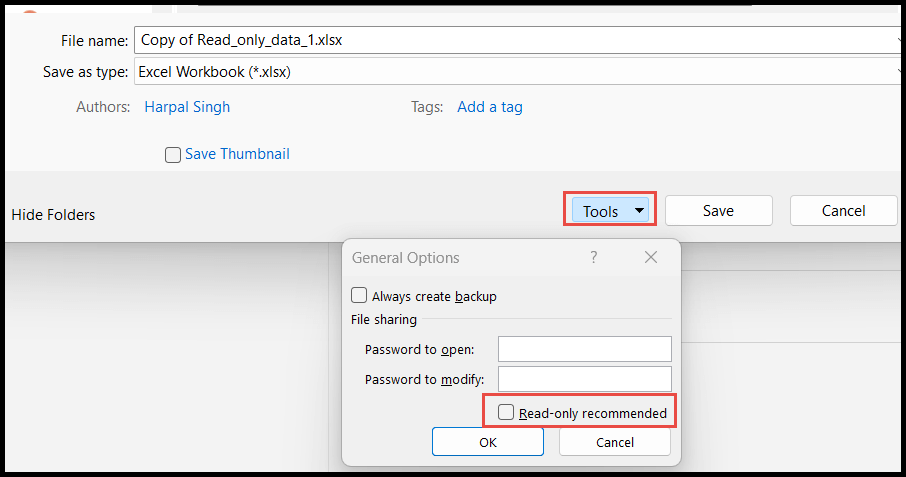
Task: Cancel the Save As dialog
Action: 843,211
